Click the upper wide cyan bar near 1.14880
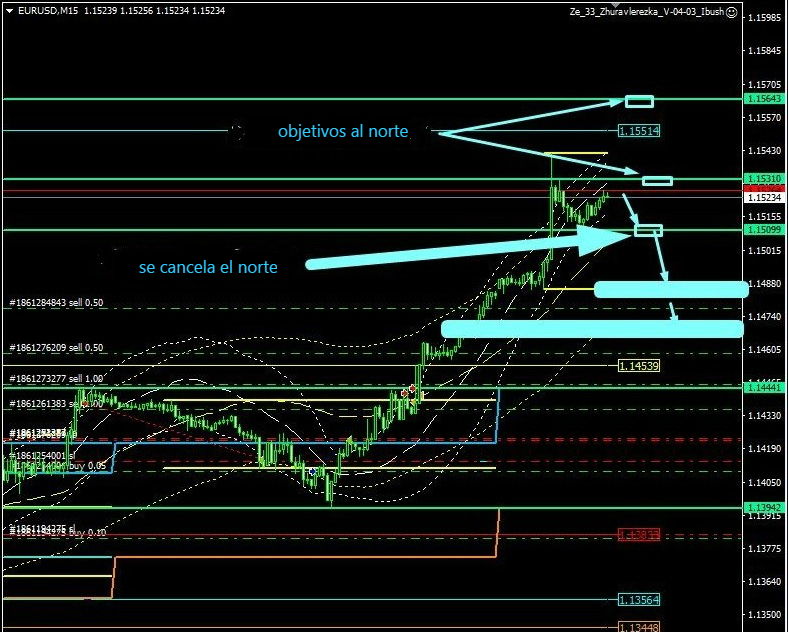This screenshot has width=788, height=632. click(670, 289)
